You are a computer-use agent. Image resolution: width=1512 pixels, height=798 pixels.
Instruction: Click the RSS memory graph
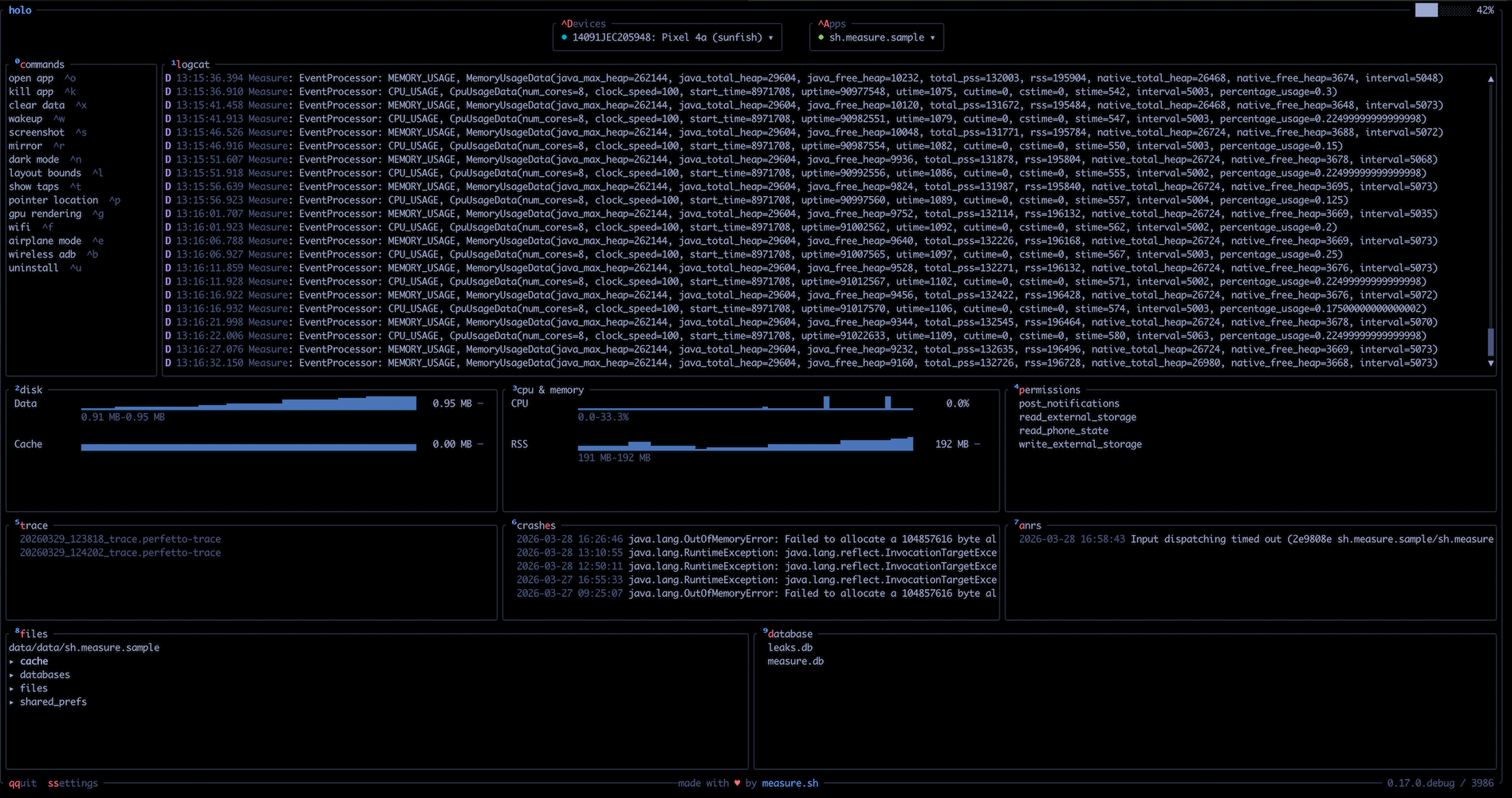click(746, 444)
